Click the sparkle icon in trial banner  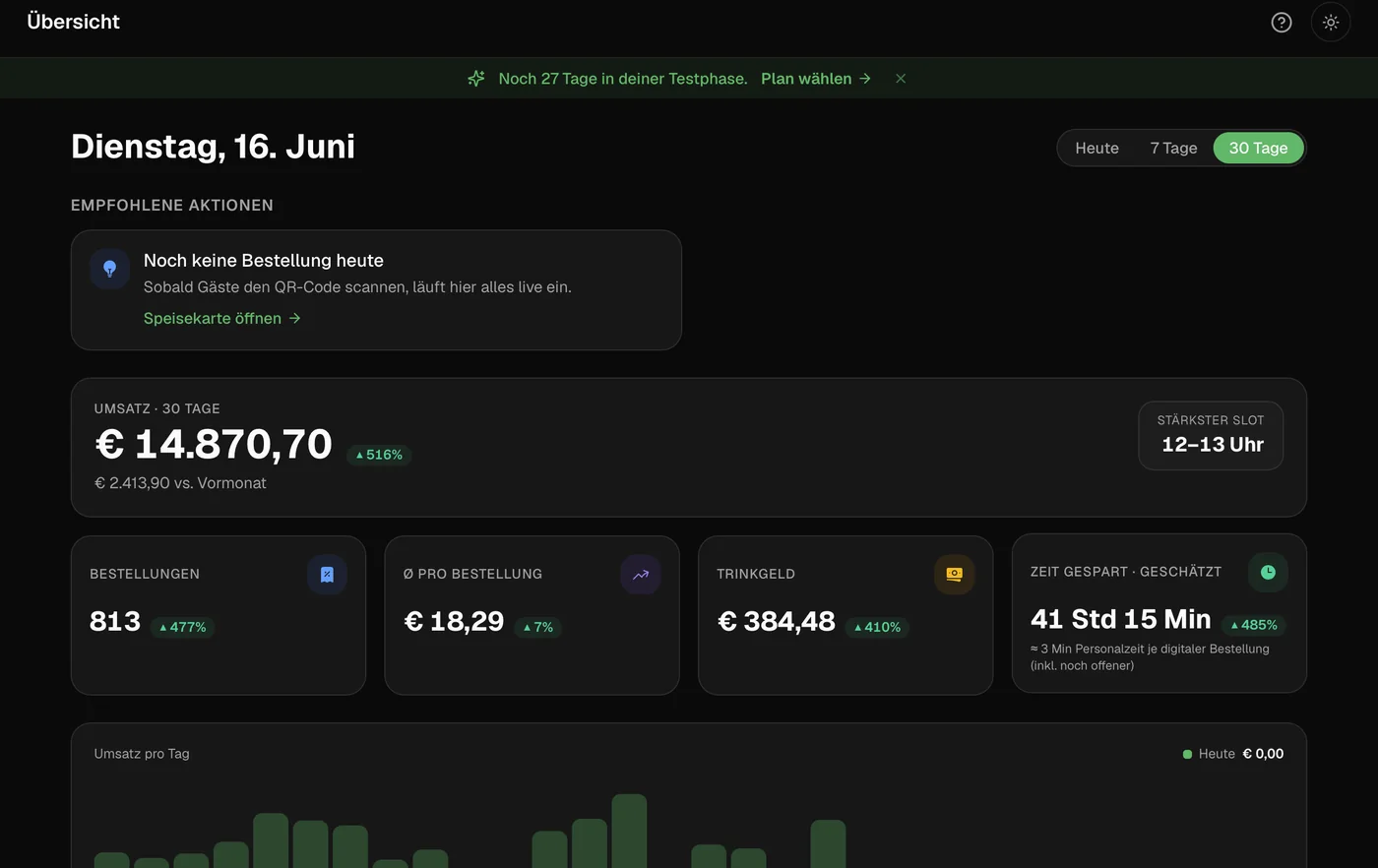tap(476, 79)
